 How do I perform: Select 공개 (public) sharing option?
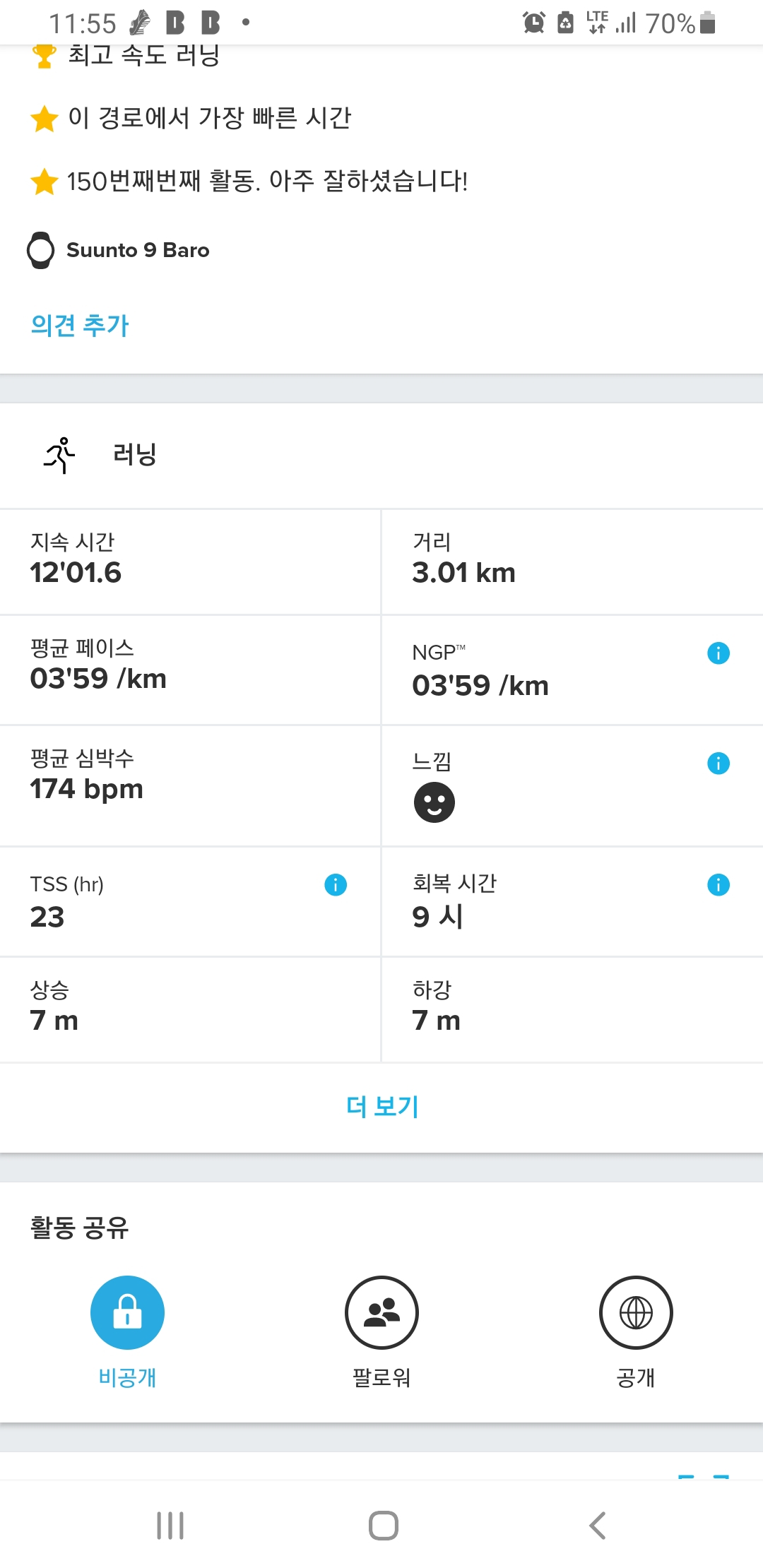click(x=636, y=1313)
